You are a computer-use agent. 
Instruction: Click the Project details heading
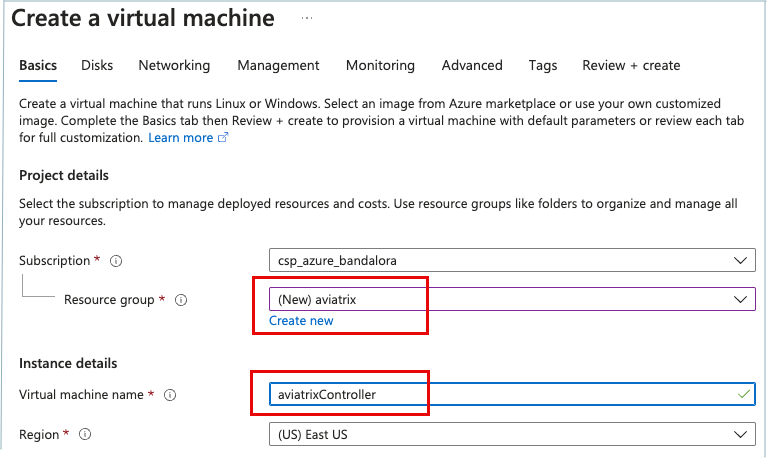(64, 175)
